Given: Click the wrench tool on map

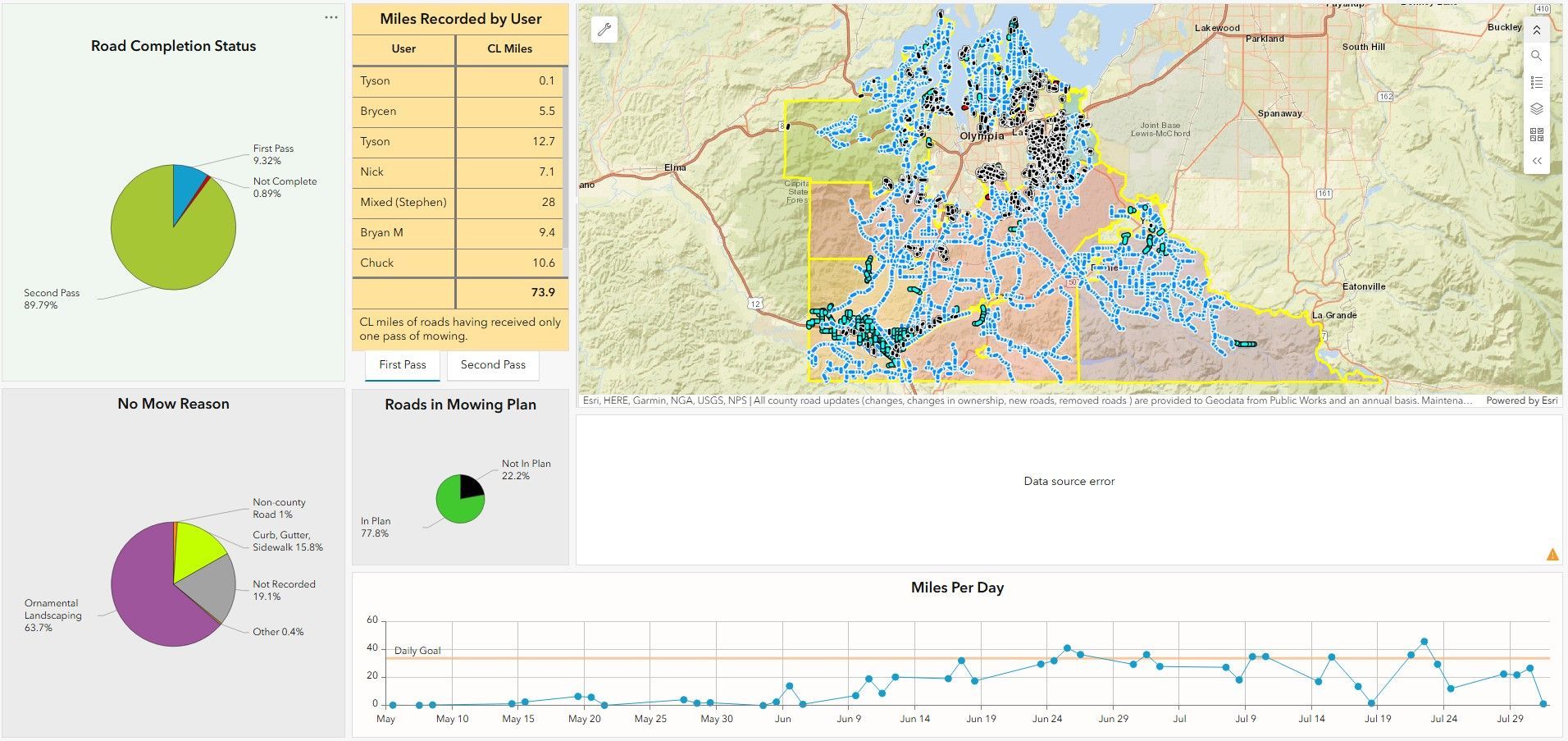Looking at the screenshot, I should pos(604,30).
